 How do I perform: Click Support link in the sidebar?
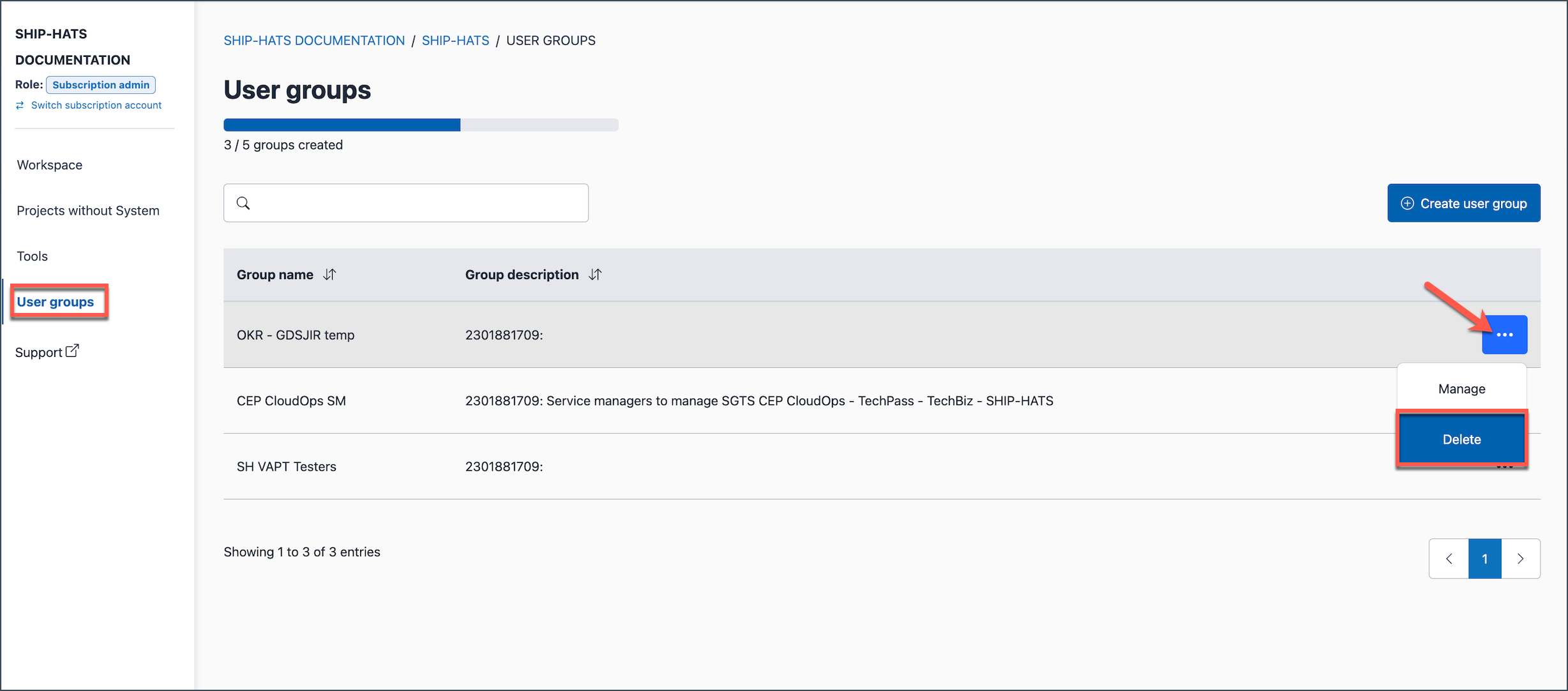click(x=39, y=353)
